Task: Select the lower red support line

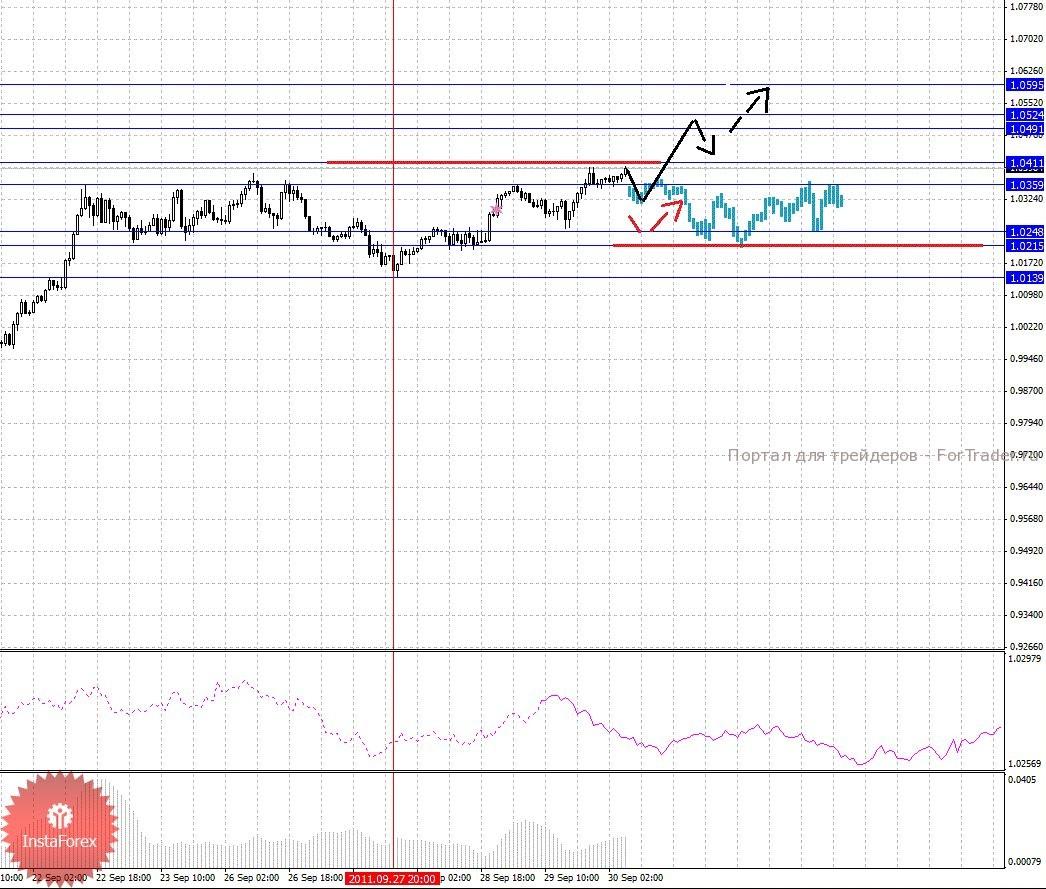Action: 800,245
